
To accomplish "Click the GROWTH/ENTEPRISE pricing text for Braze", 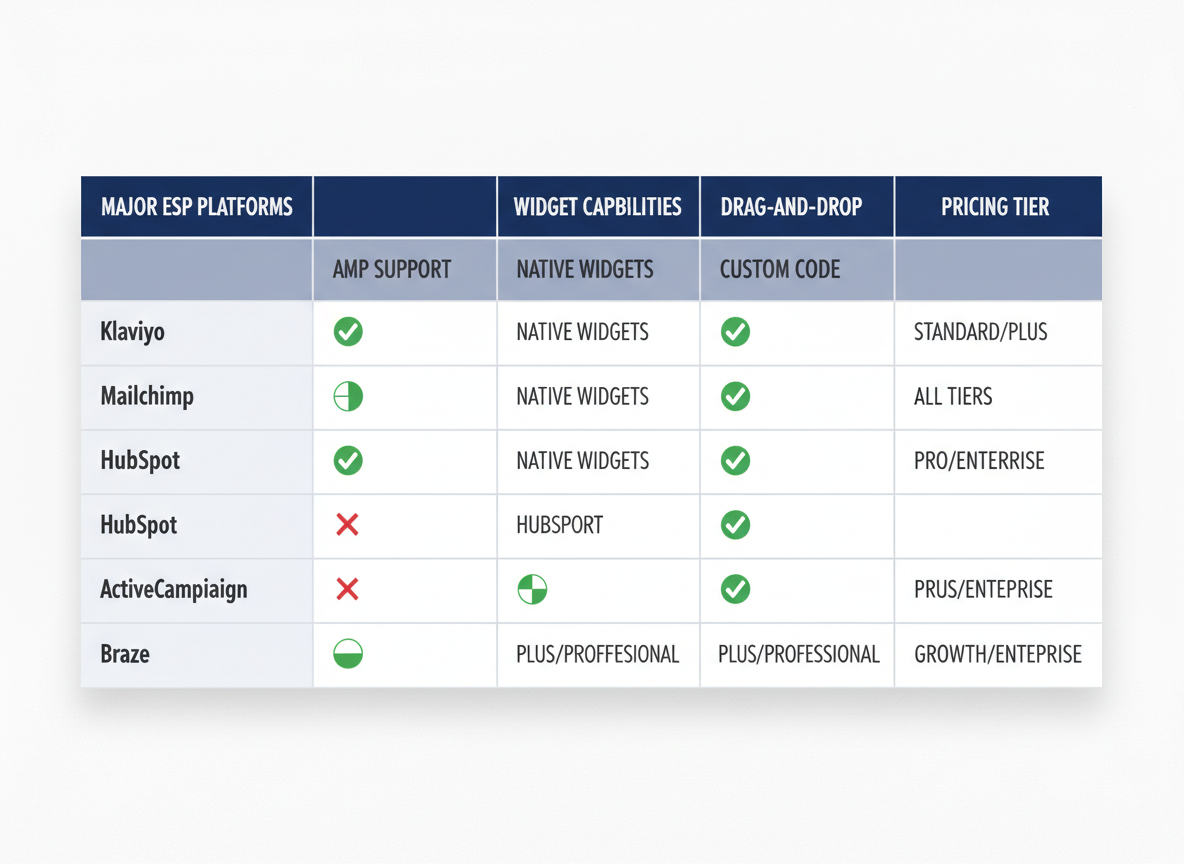I will click(x=998, y=655).
